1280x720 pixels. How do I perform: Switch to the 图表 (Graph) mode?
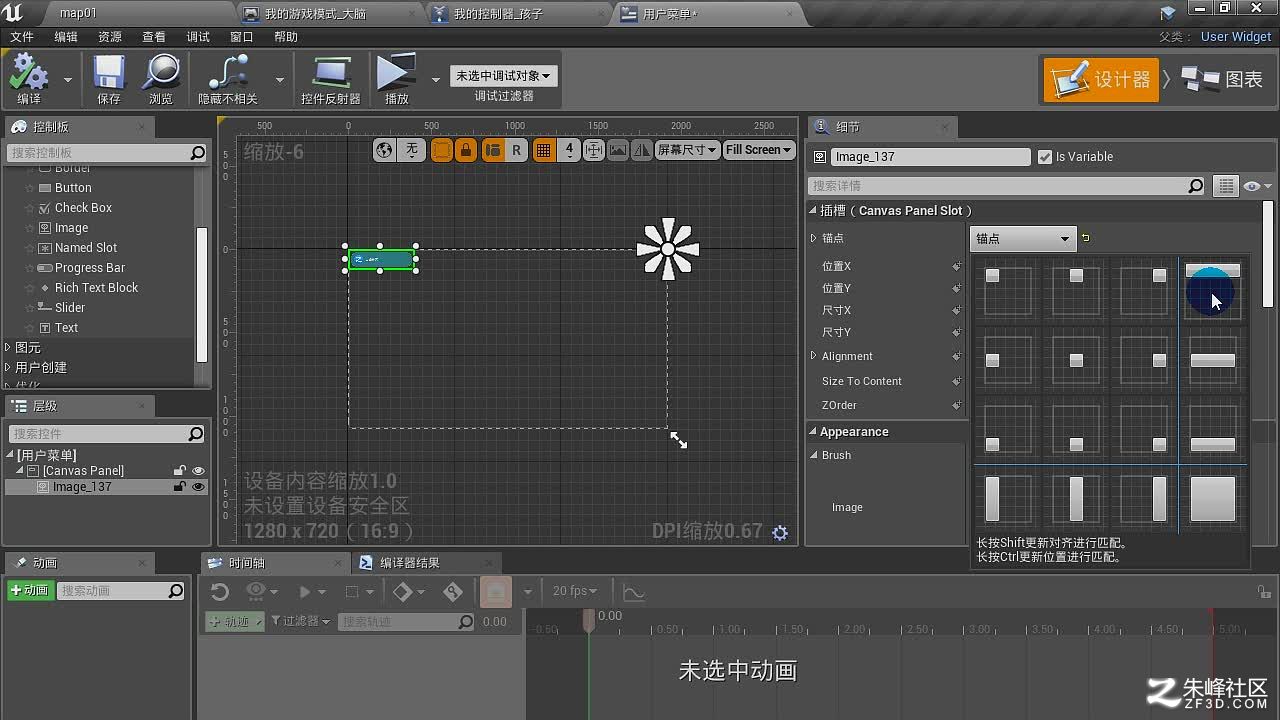tap(1224, 80)
